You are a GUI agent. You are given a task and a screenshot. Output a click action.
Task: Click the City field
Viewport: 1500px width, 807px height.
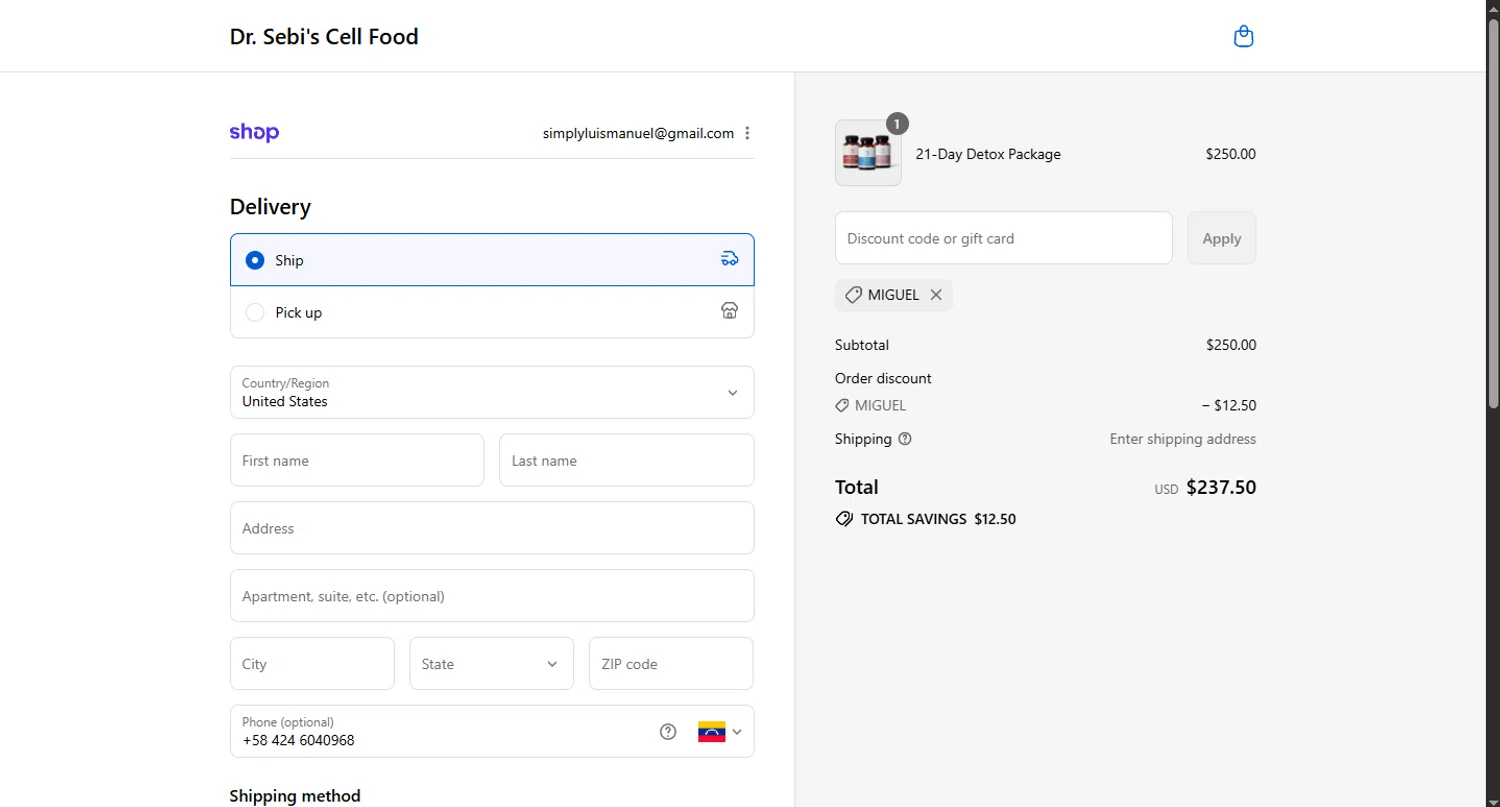click(312, 664)
